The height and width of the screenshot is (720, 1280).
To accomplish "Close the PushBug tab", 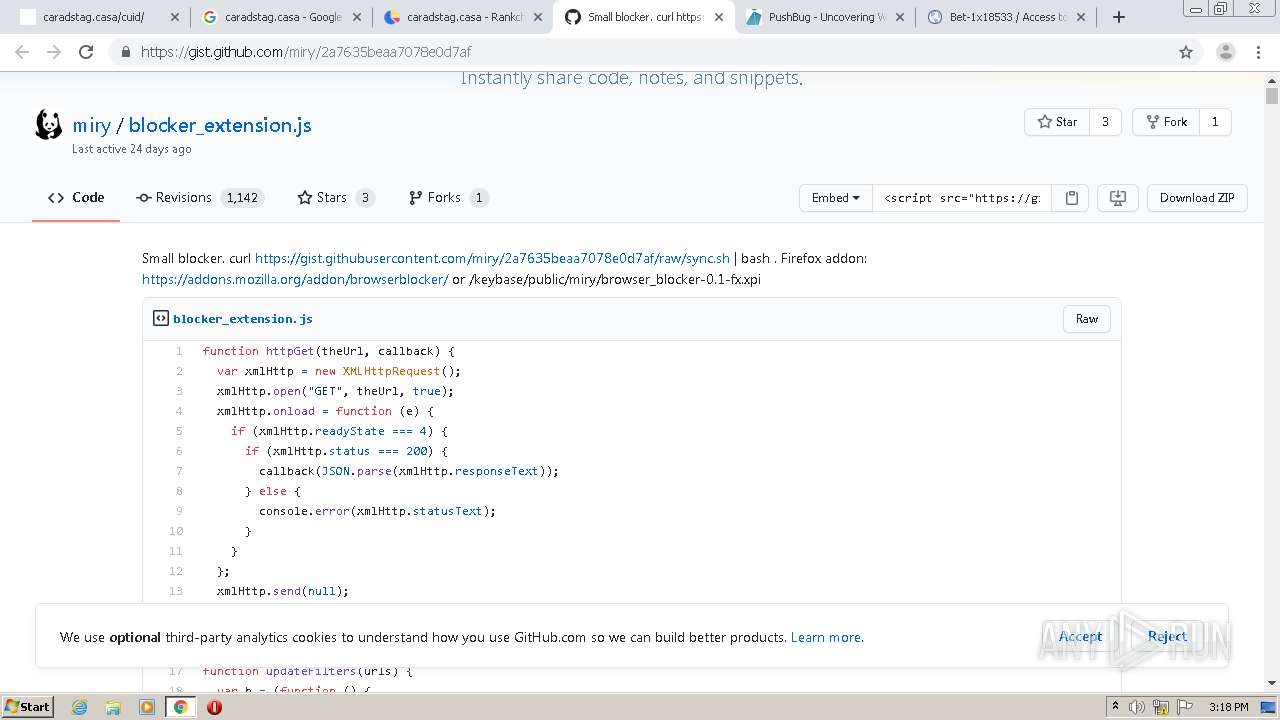I will pos(899,17).
